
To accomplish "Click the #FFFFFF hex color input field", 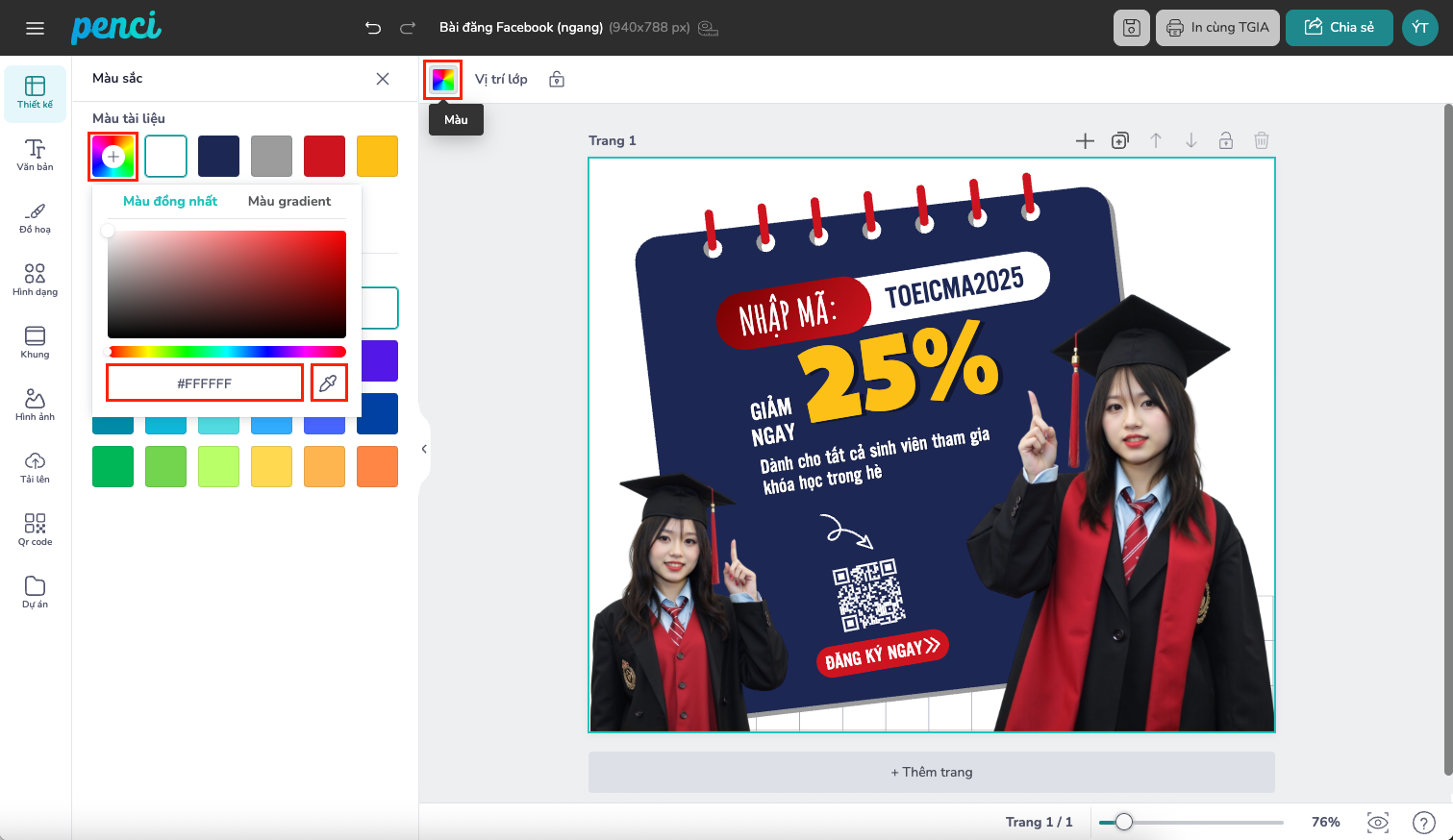I will [205, 383].
